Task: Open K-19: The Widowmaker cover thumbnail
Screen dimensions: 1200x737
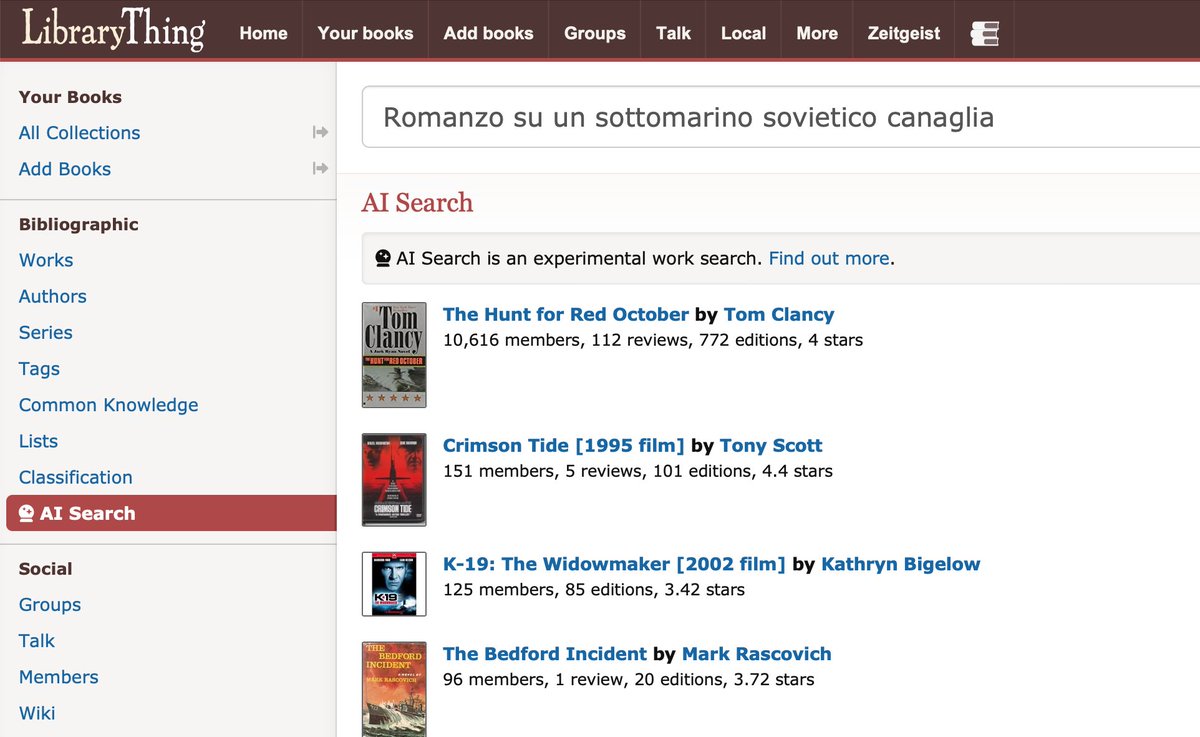Action: click(x=394, y=584)
